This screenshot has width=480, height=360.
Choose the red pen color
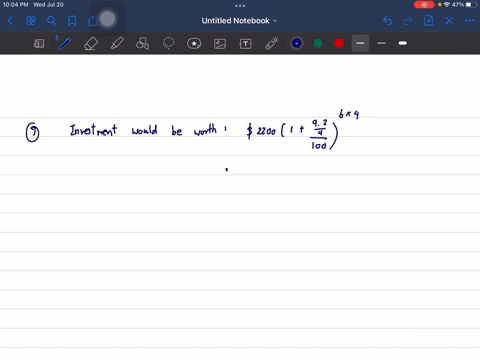pos(339,43)
